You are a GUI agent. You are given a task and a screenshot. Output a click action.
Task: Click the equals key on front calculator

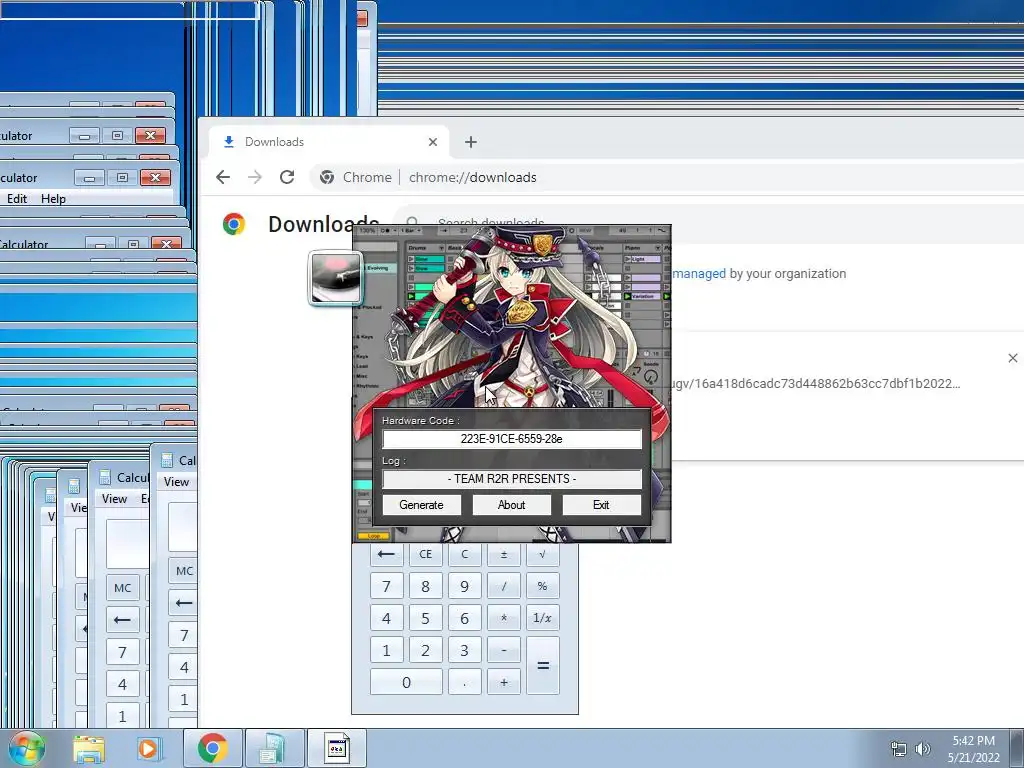542,665
